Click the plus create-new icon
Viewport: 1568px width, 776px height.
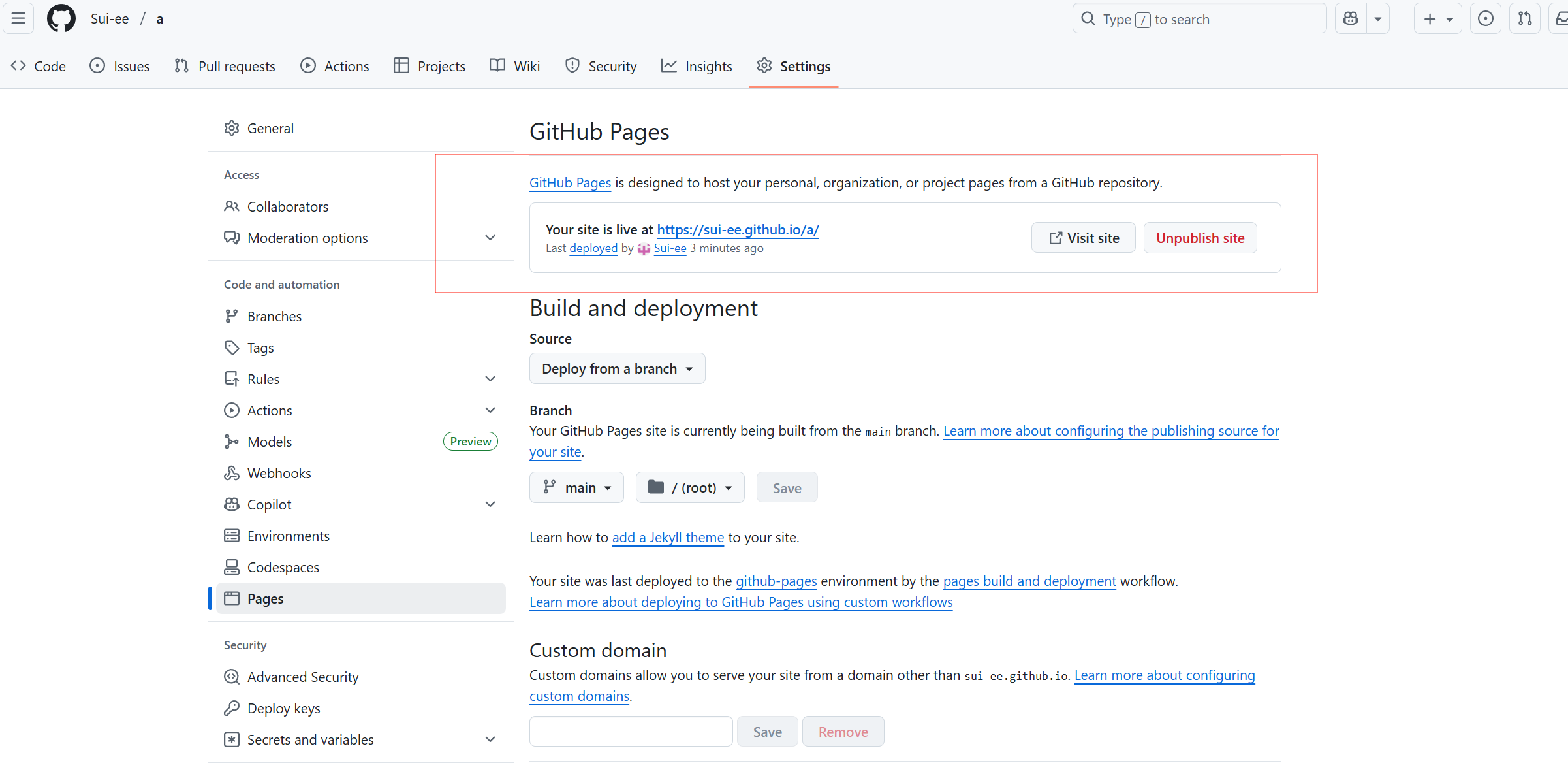(1430, 18)
